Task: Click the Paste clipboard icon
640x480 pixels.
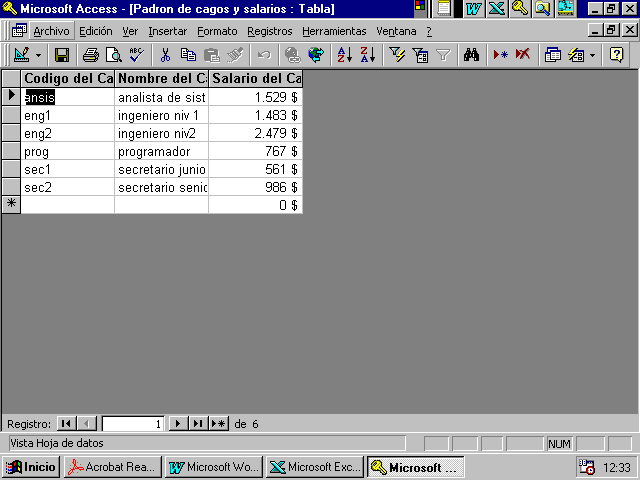Action: pyautogui.click(x=211, y=55)
